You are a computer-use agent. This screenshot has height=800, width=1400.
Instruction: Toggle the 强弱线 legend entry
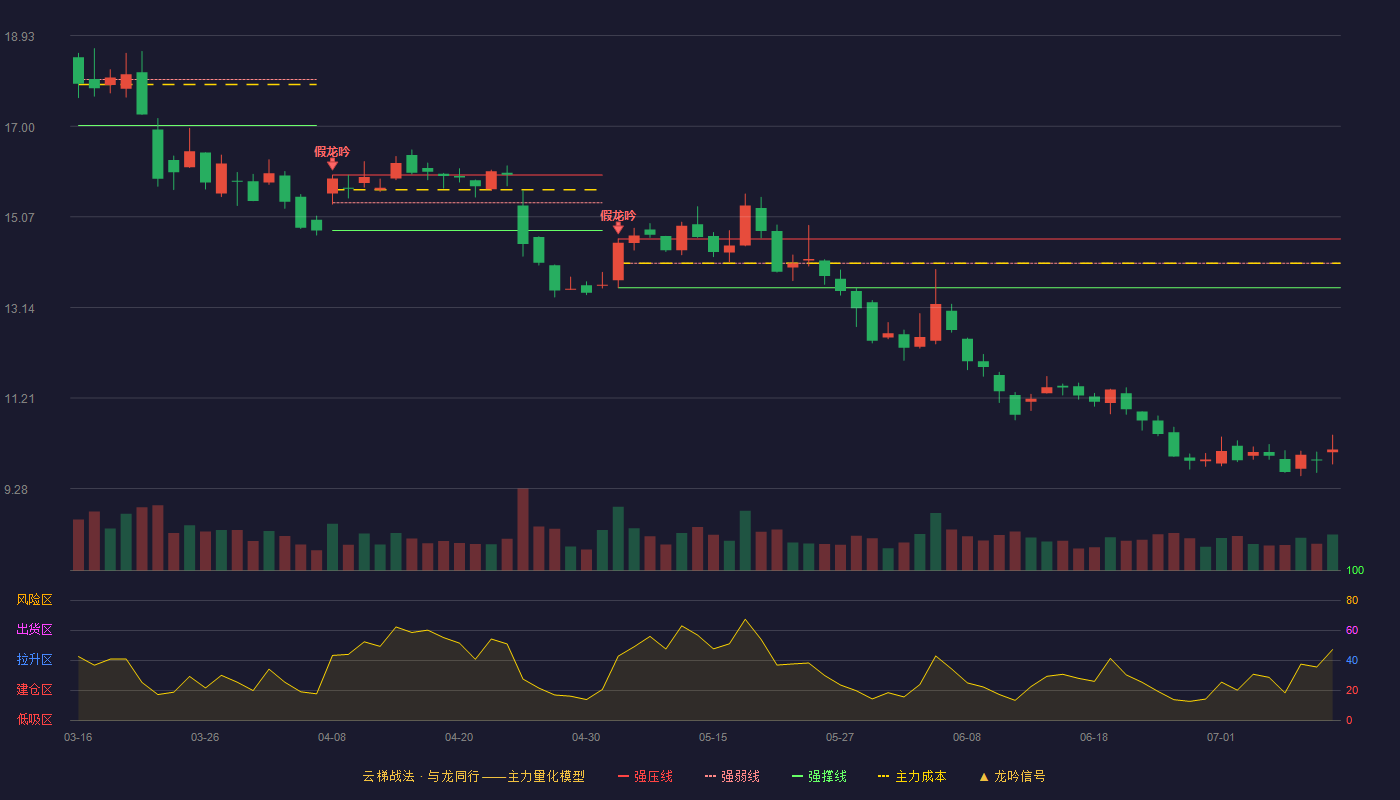point(732,776)
